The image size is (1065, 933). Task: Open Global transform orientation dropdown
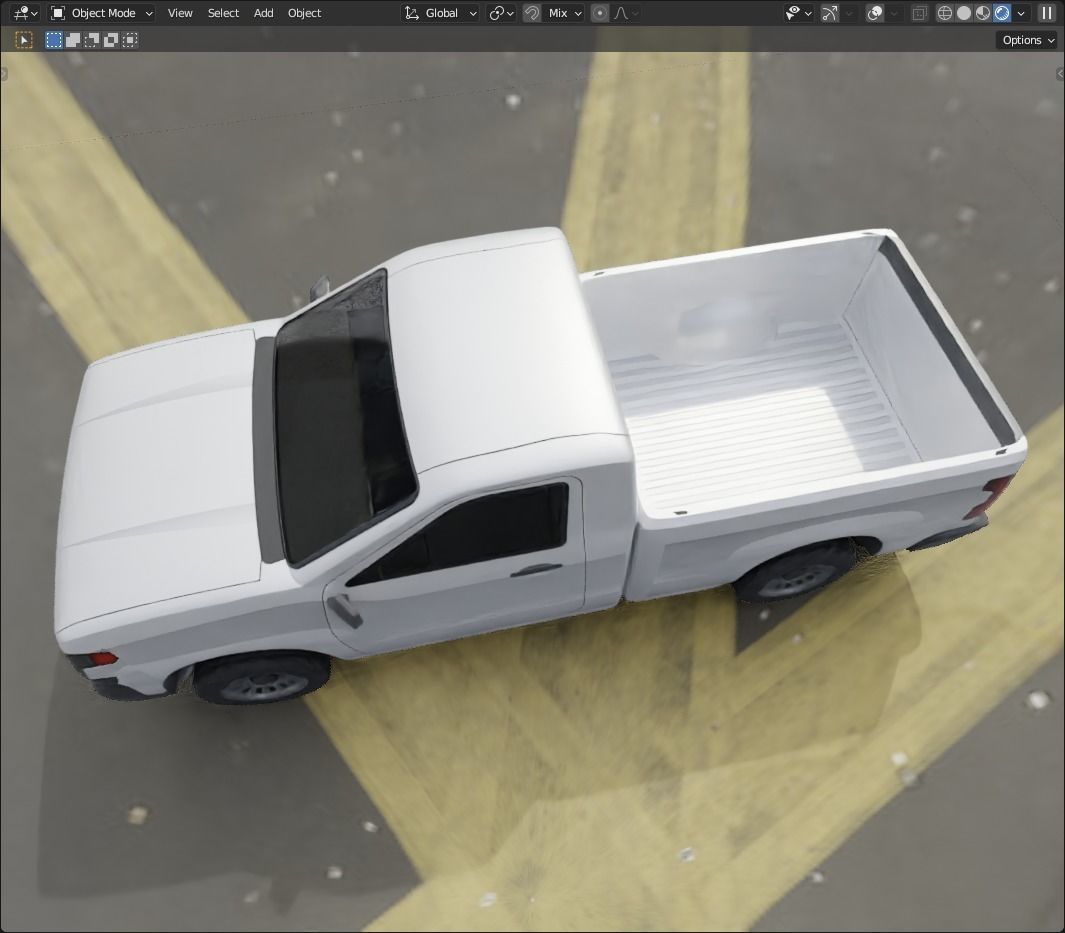pyautogui.click(x=441, y=13)
